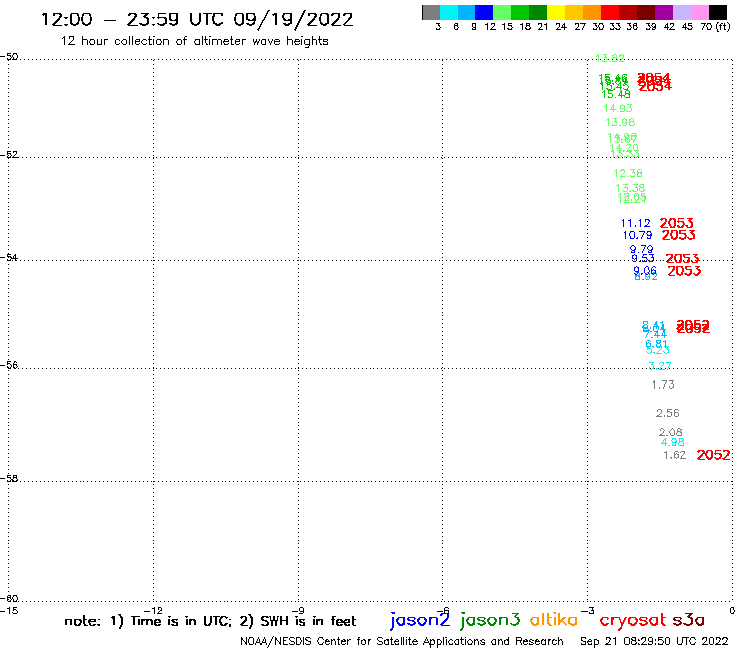Pick the pink swatch in the color scale

tap(700, 12)
